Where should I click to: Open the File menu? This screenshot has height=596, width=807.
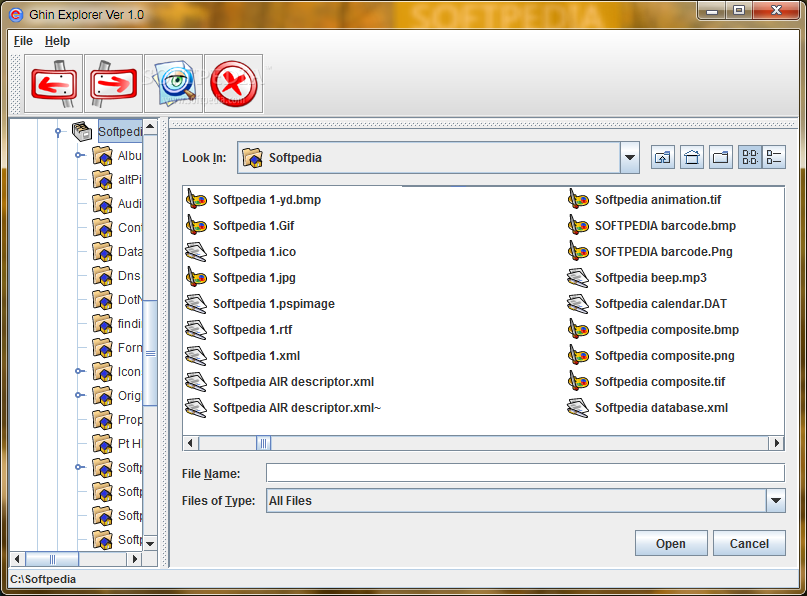23,41
